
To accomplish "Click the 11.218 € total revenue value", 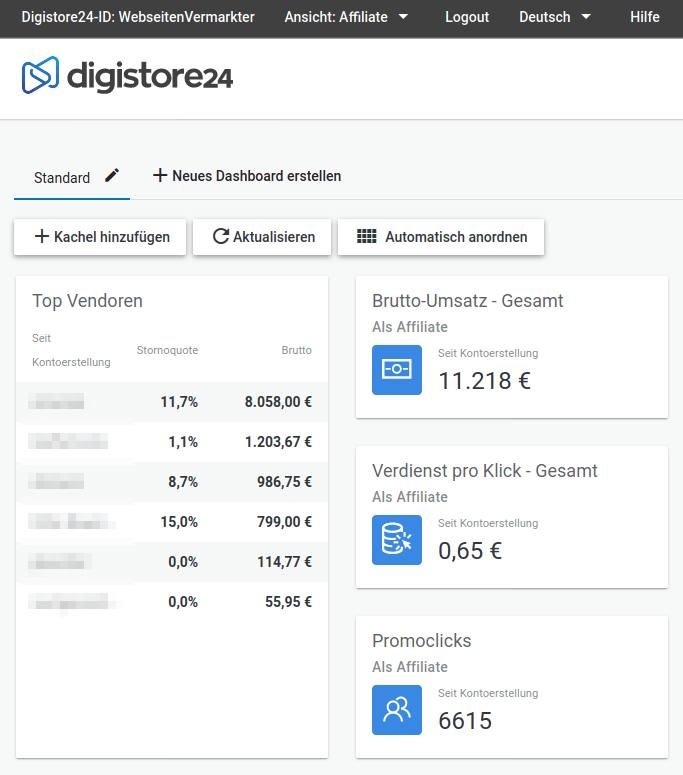I will coord(484,381).
